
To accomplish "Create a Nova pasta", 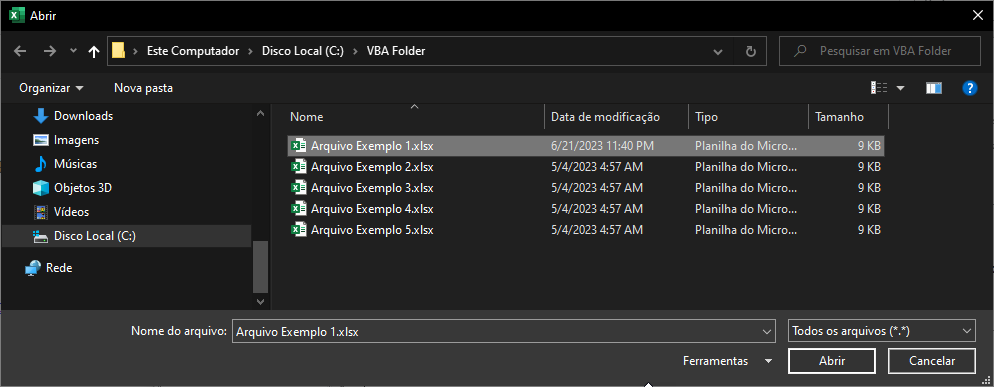I will tap(143, 88).
